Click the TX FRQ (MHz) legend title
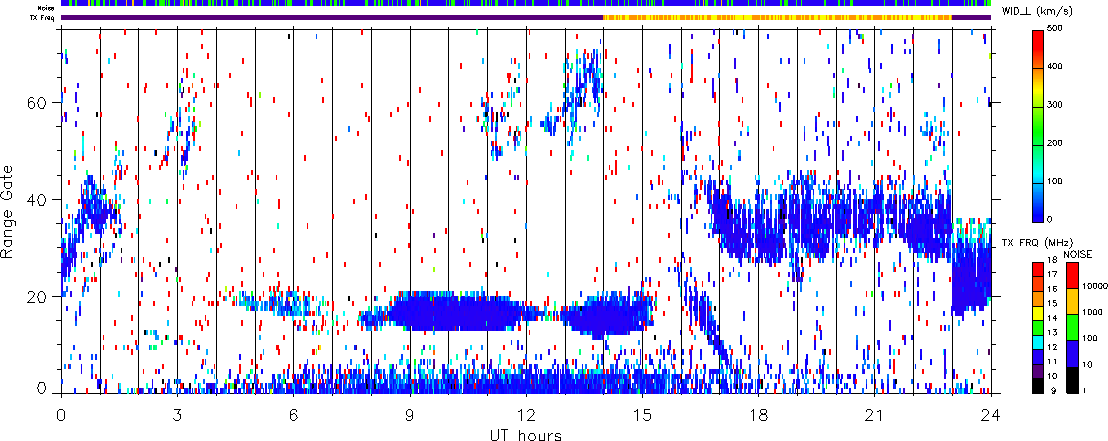Image resolution: width=1108 pixels, height=441 pixels. pos(1038,243)
